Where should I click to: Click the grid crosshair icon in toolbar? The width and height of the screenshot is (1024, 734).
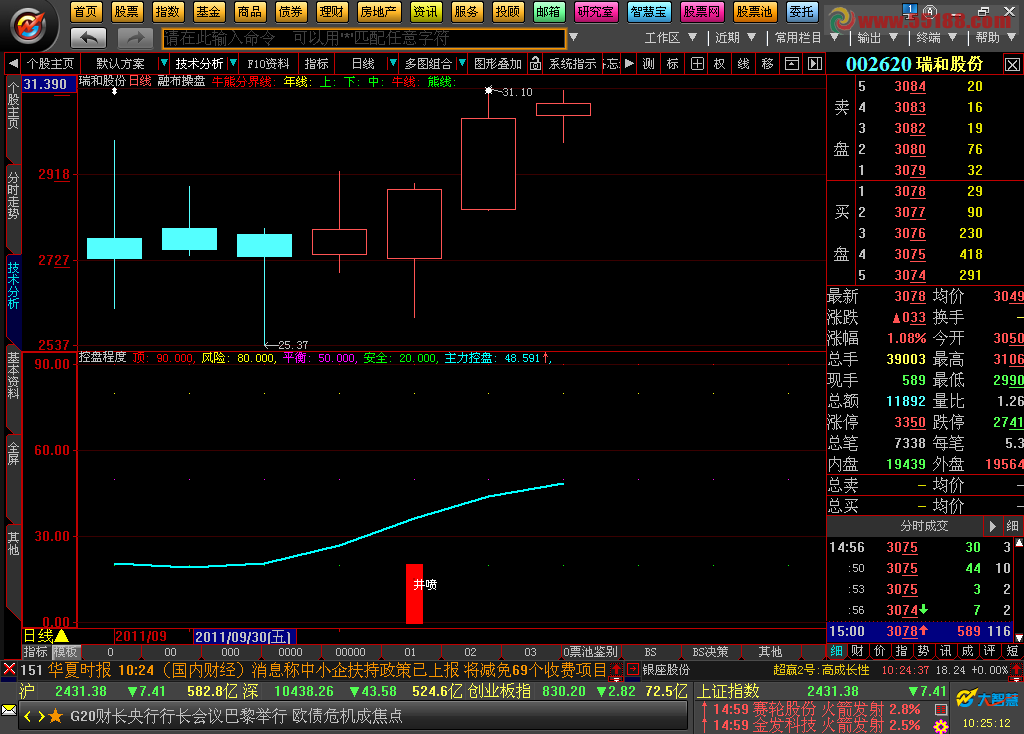point(697,63)
